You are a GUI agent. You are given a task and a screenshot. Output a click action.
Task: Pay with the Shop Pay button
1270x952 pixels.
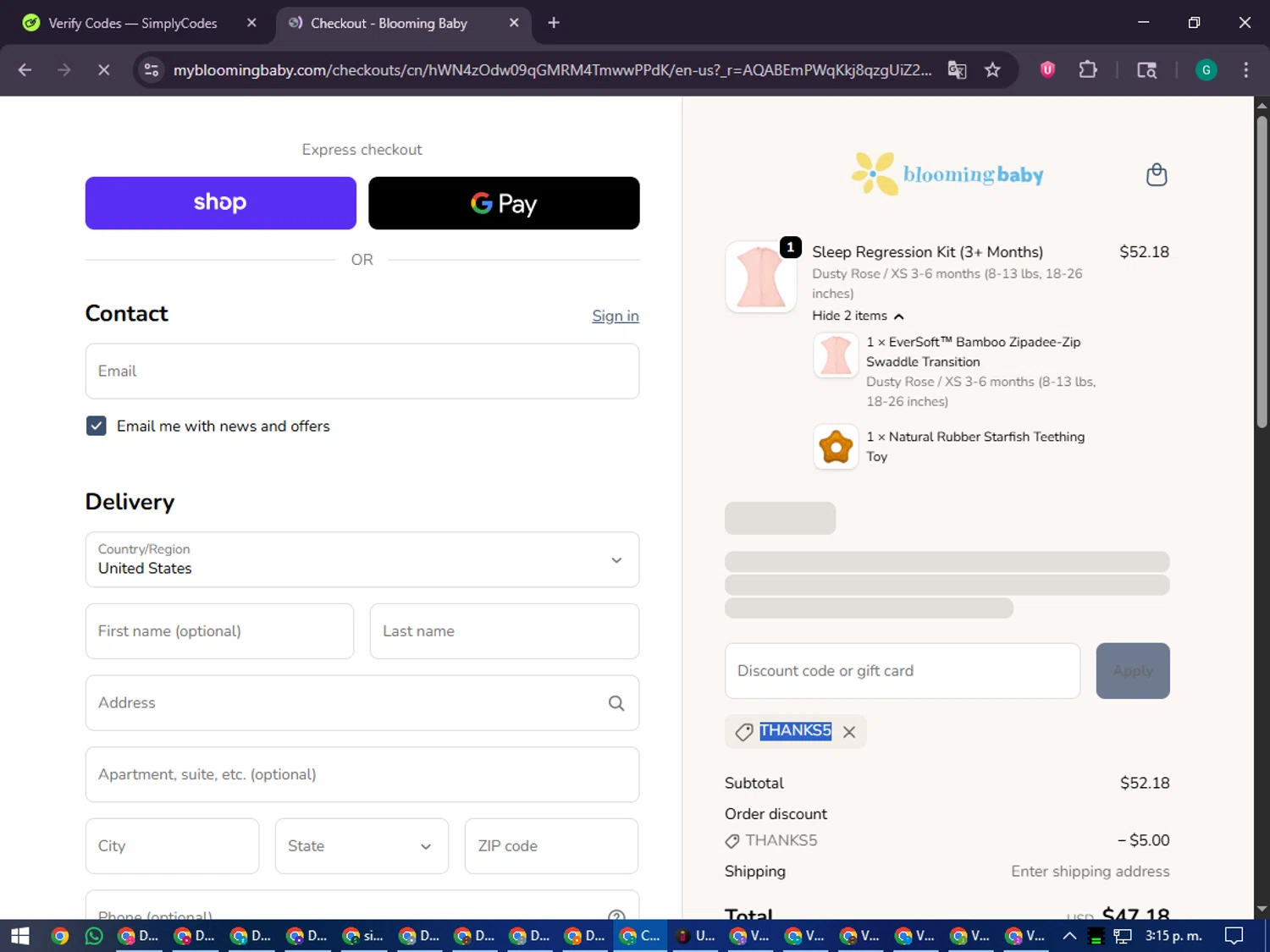[x=220, y=203]
